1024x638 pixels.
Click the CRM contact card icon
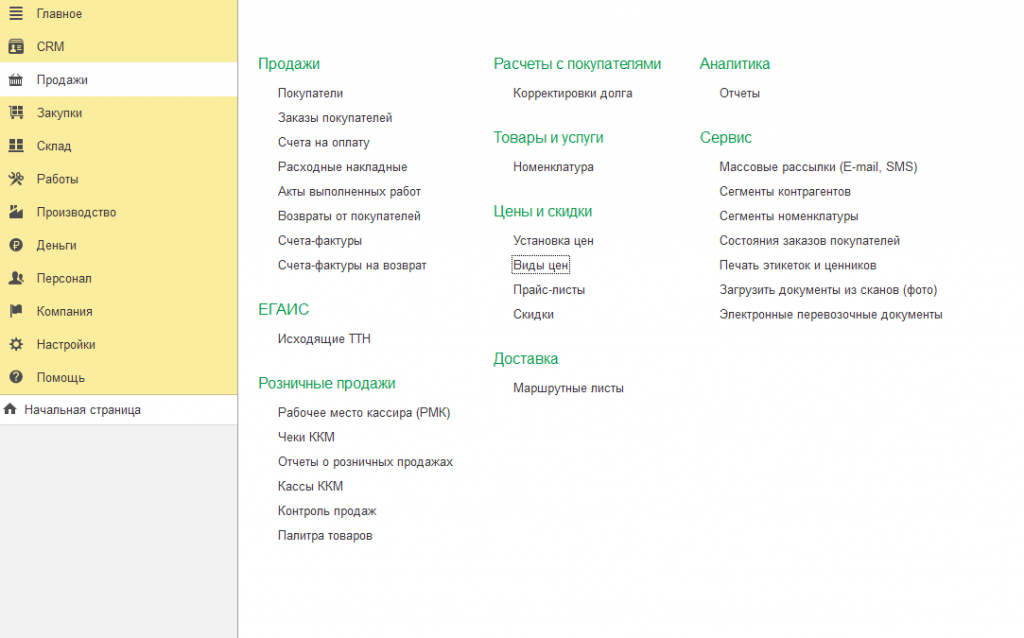click(x=16, y=46)
